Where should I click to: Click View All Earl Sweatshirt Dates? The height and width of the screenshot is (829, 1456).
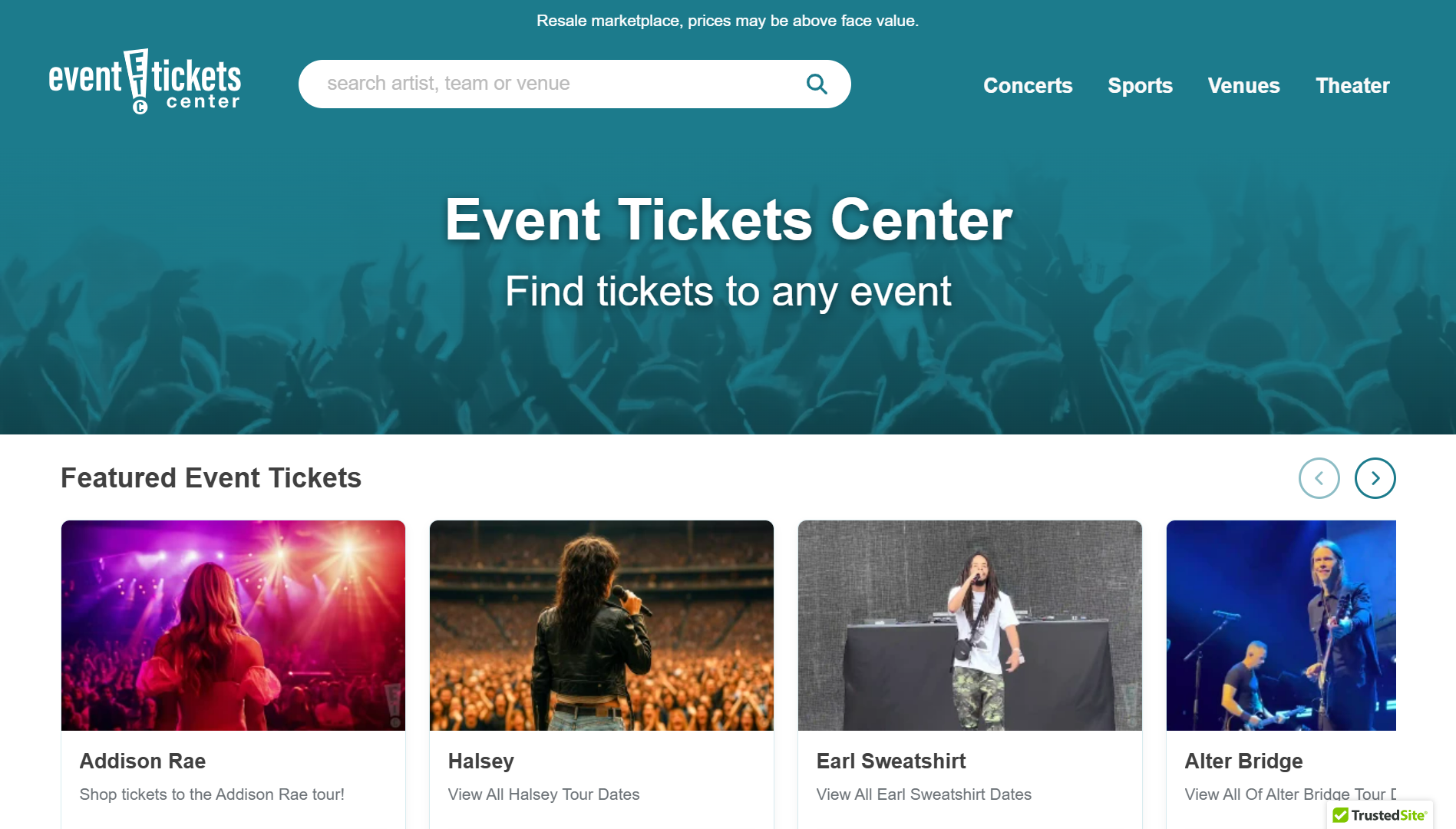pyautogui.click(x=923, y=794)
